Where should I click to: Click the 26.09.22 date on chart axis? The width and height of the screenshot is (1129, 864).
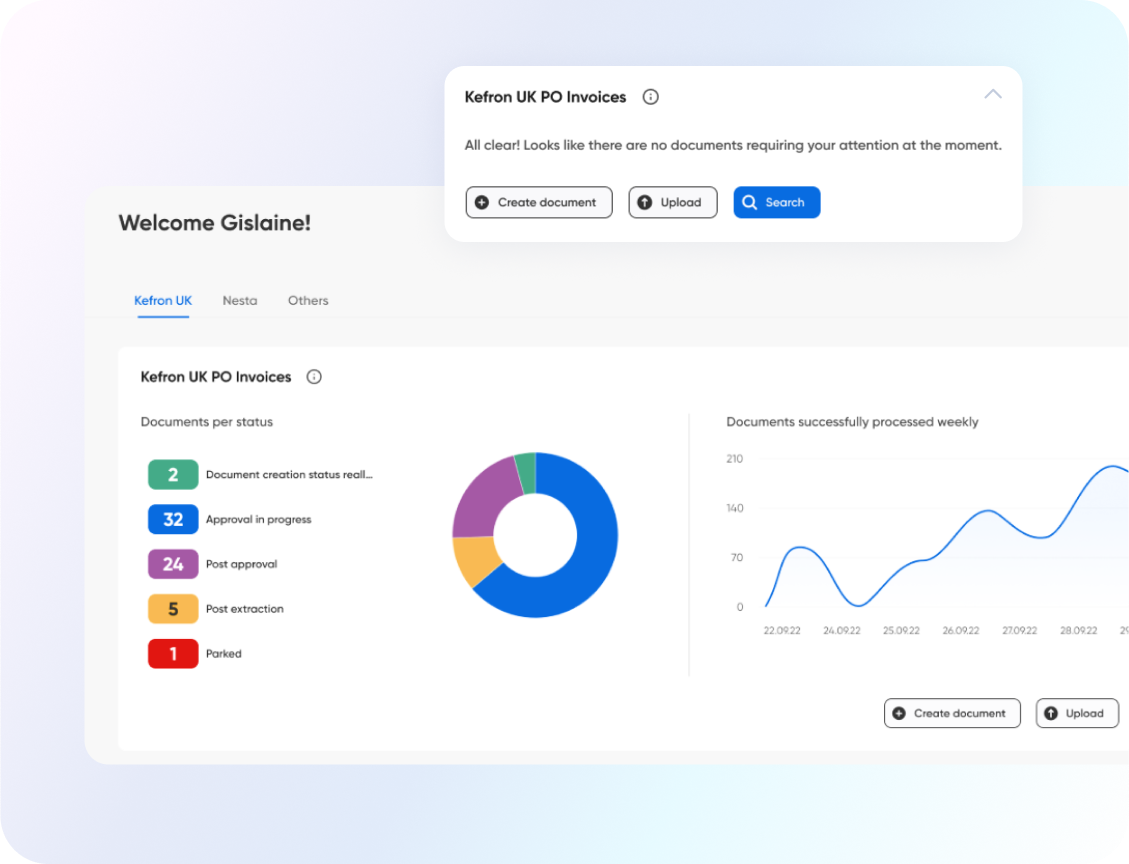click(x=961, y=631)
